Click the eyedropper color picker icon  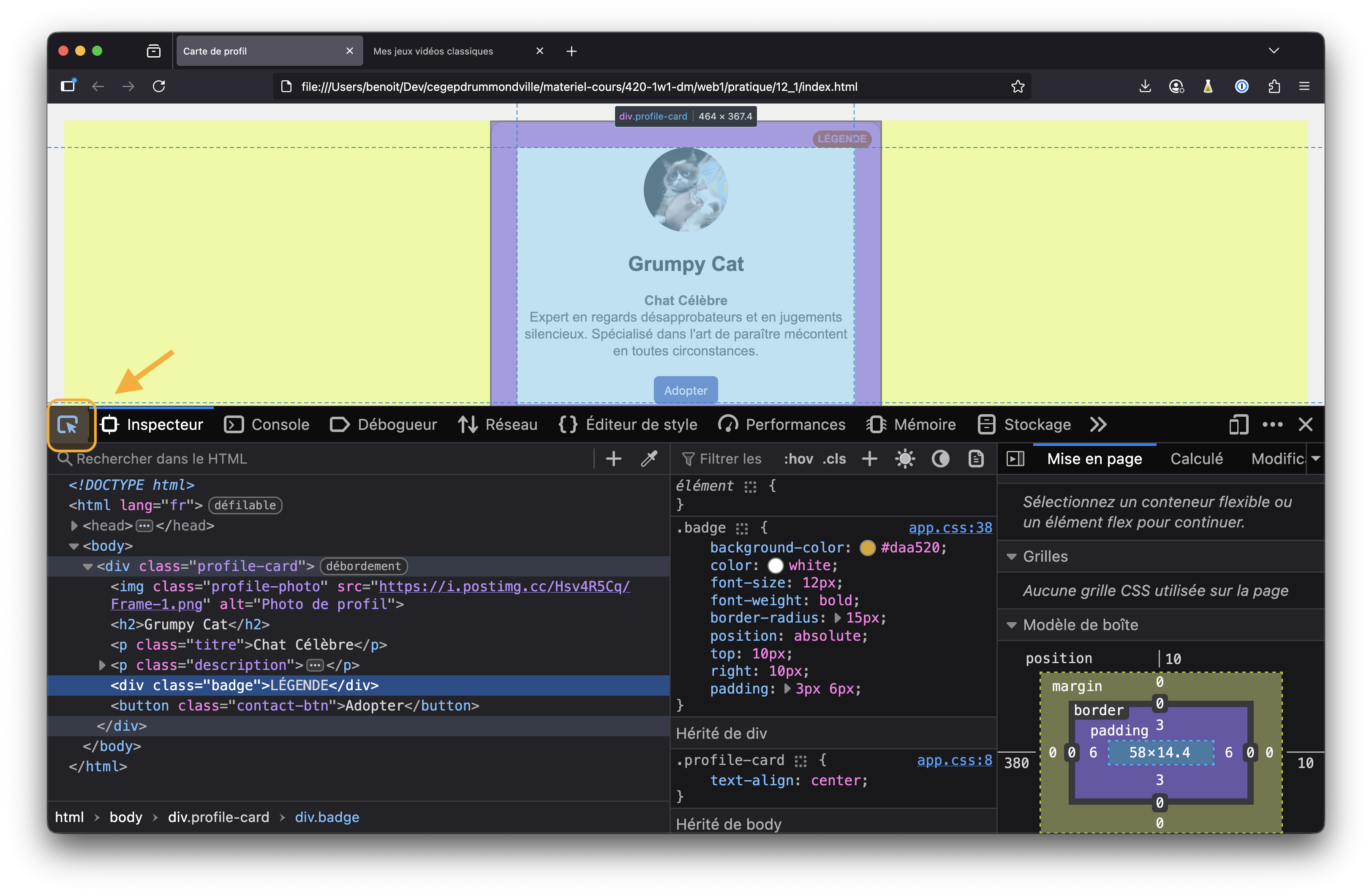point(649,459)
